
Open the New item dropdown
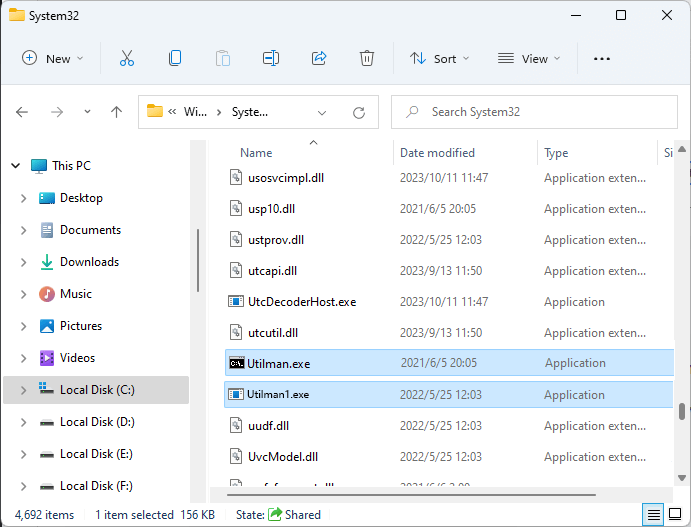(53, 59)
